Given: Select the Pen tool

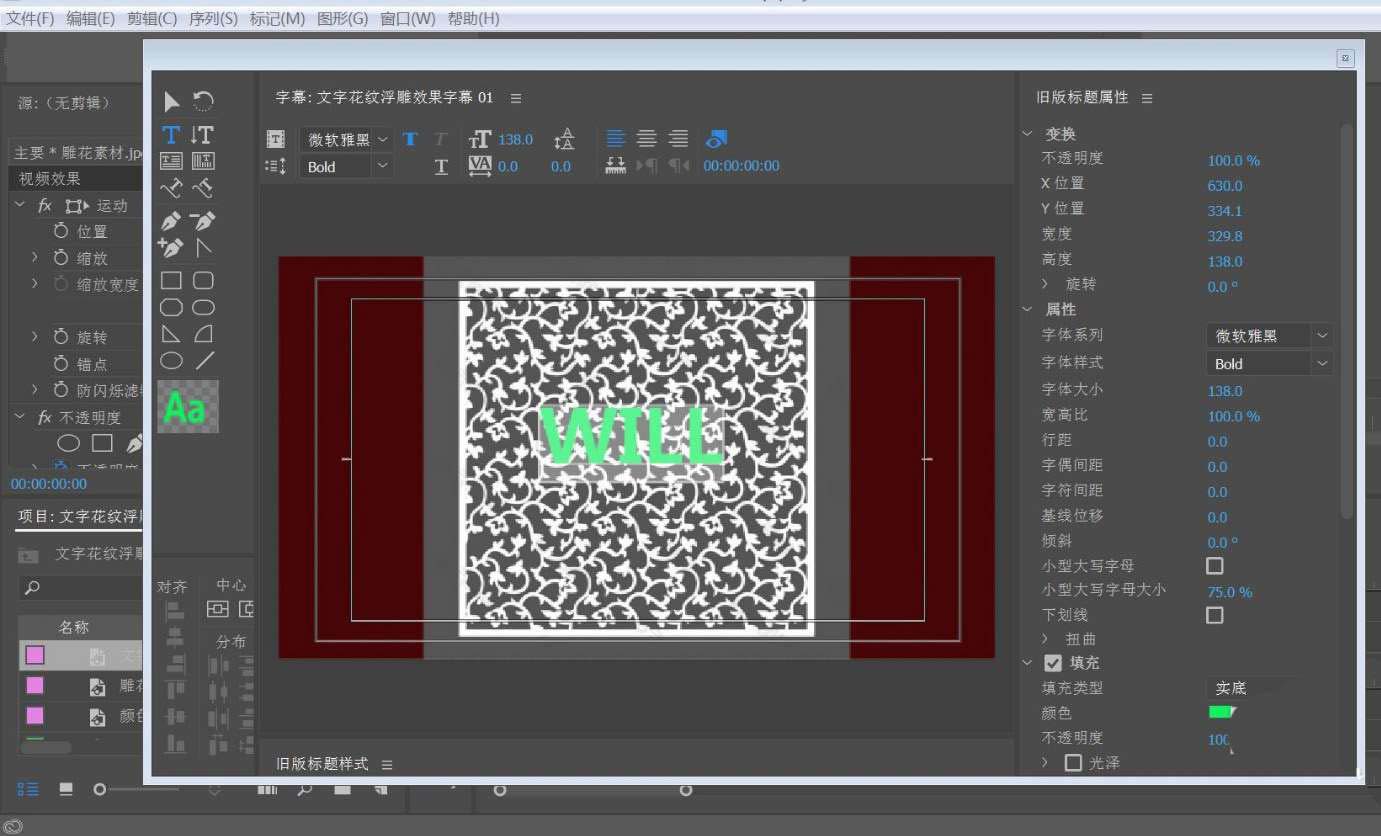Looking at the screenshot, I should point(171,221).
